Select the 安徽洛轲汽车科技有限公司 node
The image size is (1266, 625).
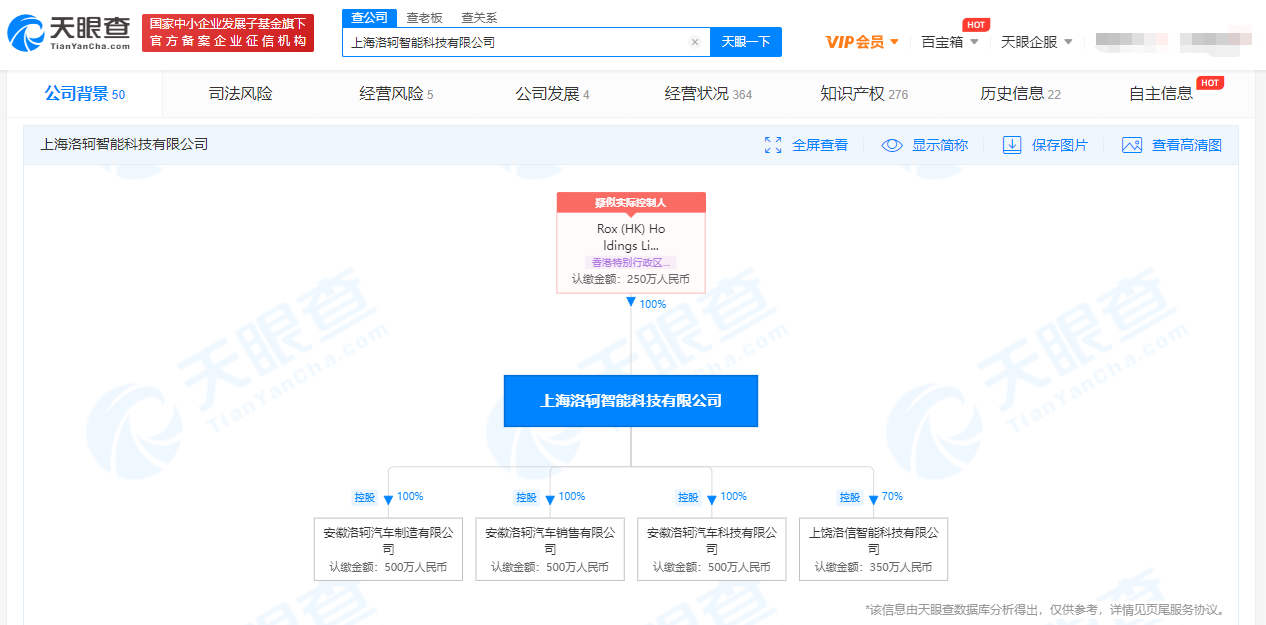[x=712, y=549]
